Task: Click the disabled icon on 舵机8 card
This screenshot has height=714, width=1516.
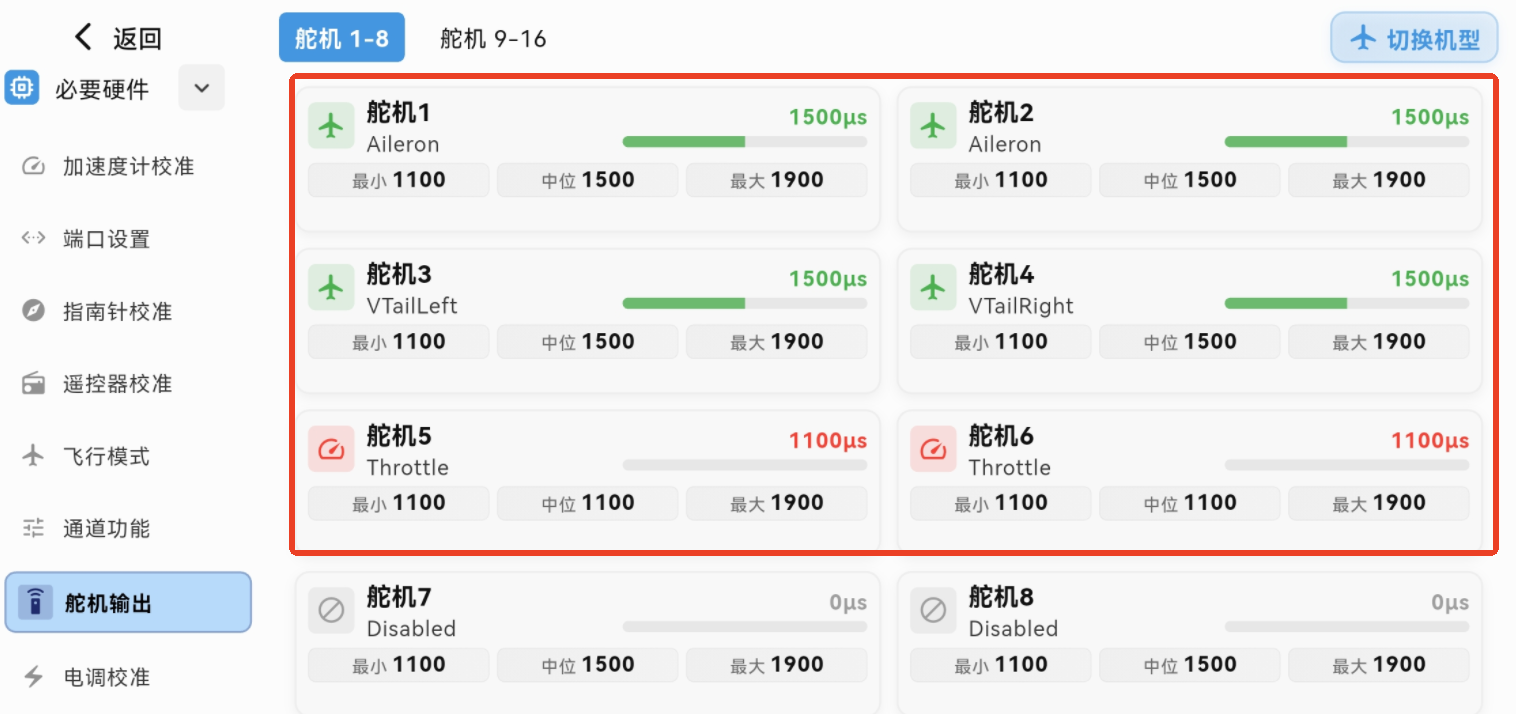Action: point(933,611)
